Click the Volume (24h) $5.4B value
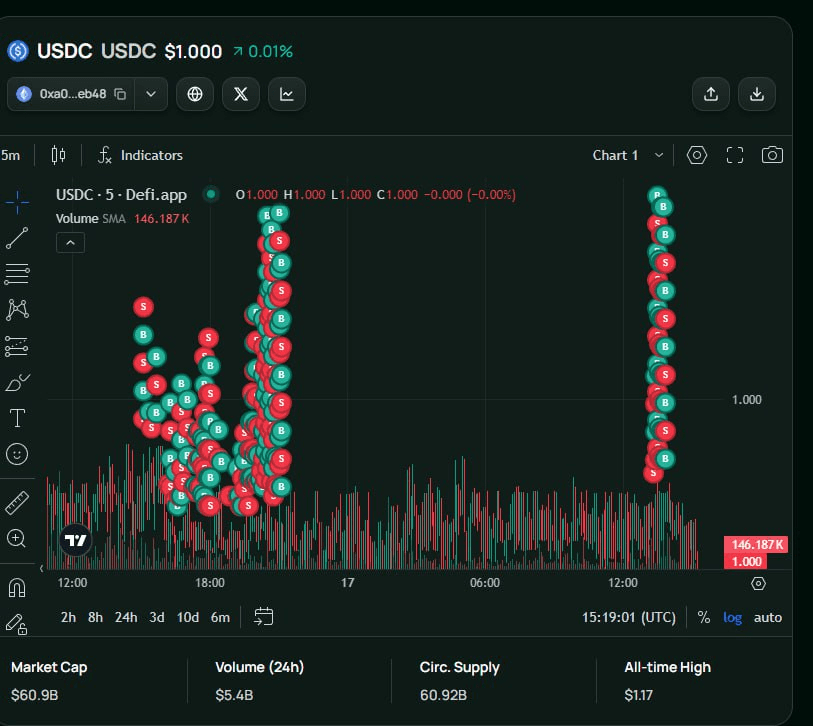This screenshot has width=813, height=726. [x=234, y=694]
